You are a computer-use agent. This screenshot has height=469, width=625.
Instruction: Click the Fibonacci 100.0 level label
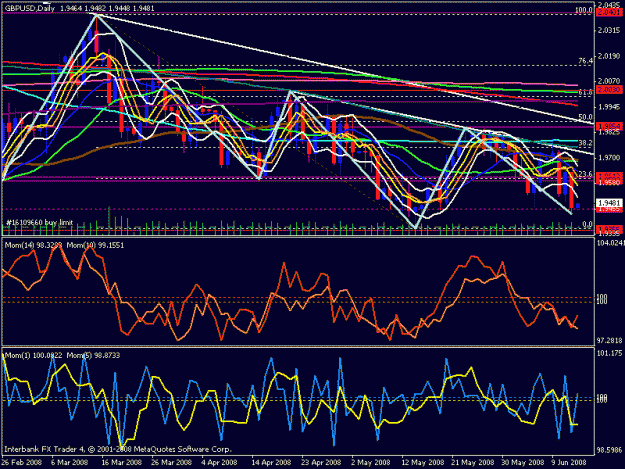pyautogui.click(x=584, y=10)
